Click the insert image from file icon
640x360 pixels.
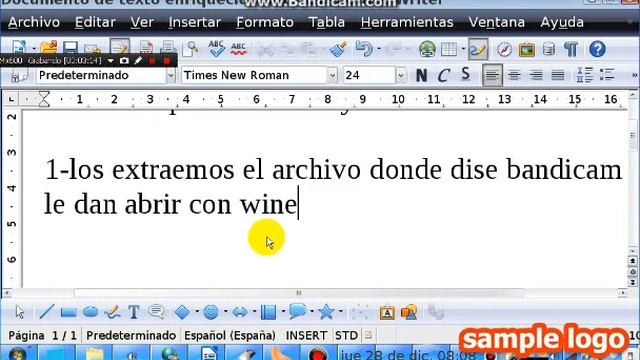pos(409,312)
